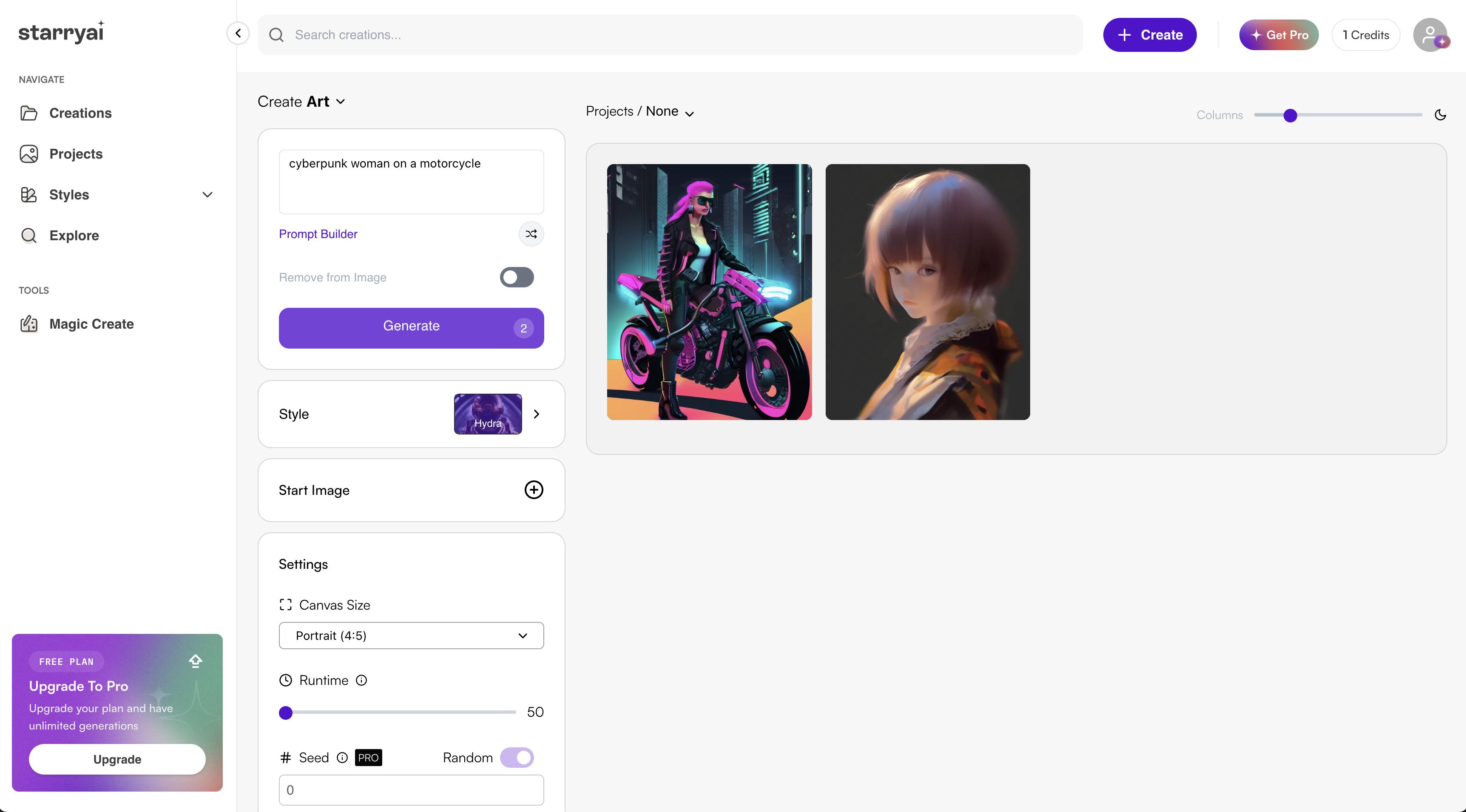Viewport: 1466px width, 812px height.
Task: Click the Runtime info icon
Action: click(362, 680)
